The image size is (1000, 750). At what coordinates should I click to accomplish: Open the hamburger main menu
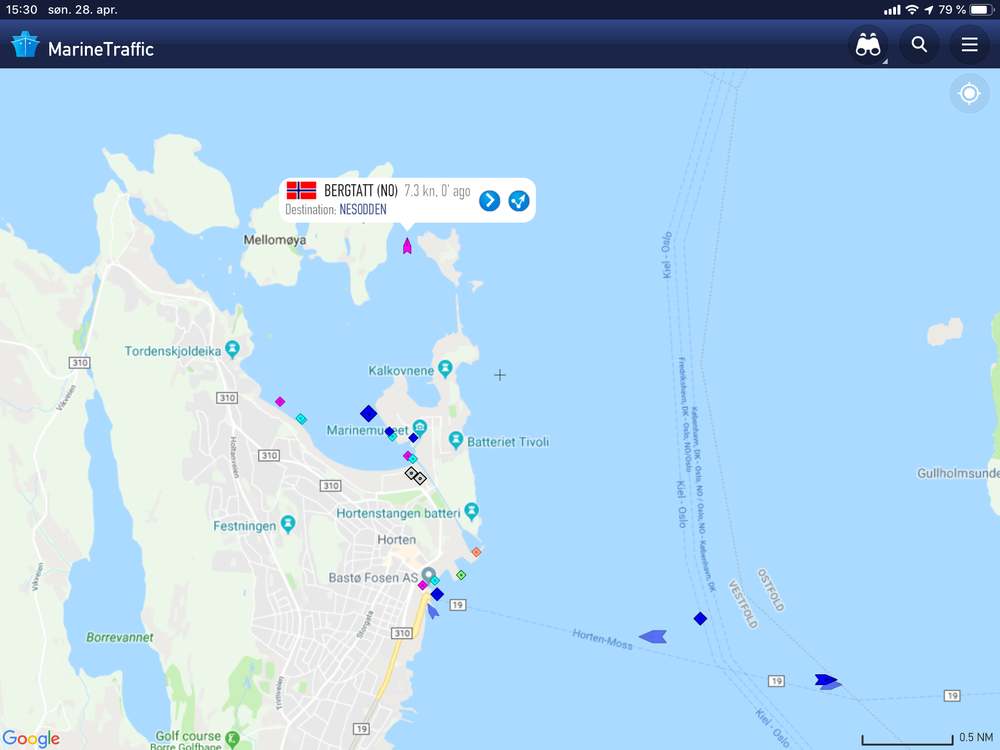[969, 45]
